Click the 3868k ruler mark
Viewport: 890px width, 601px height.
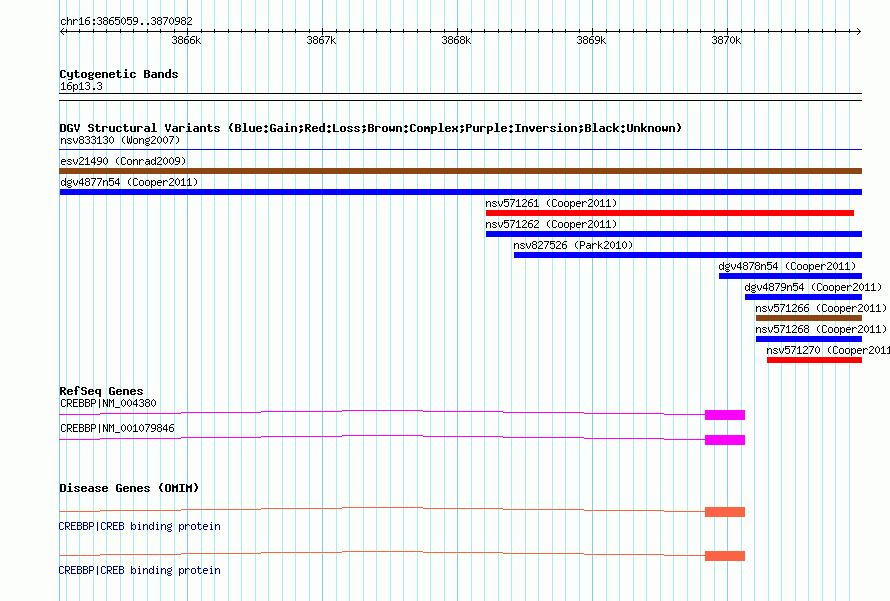pos(456,40)
